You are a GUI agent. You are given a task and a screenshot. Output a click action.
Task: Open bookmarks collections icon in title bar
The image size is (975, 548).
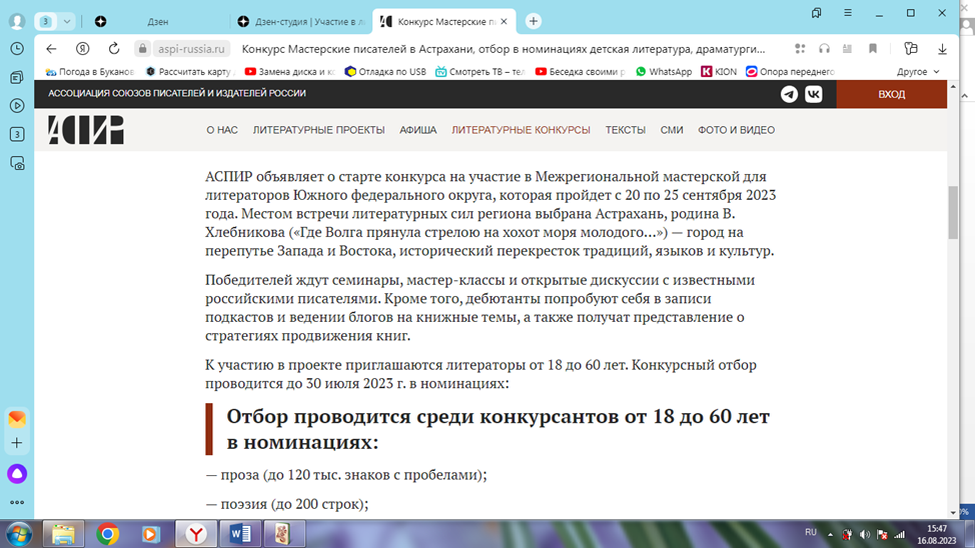click(x=816, y=13)
